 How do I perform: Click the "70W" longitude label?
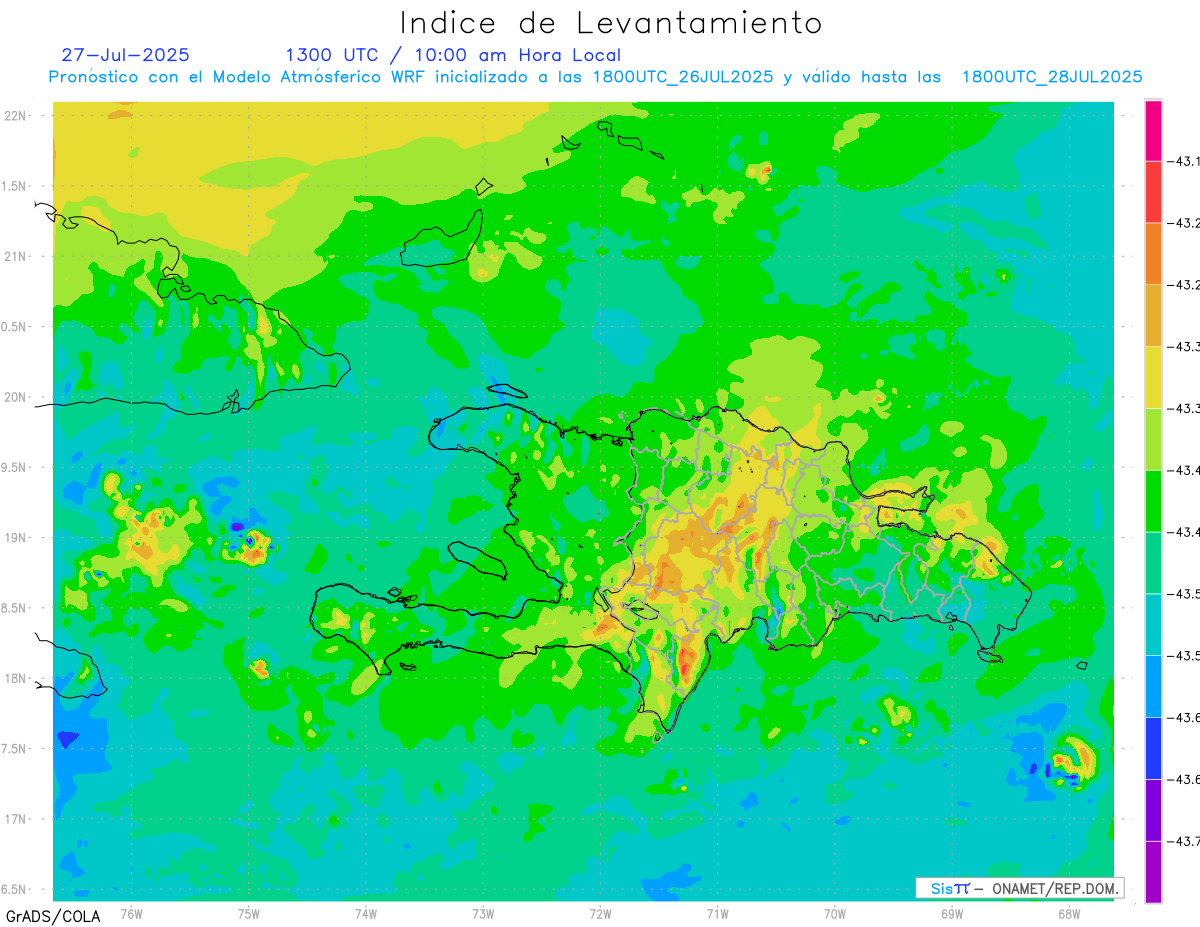tap(835, 913)
